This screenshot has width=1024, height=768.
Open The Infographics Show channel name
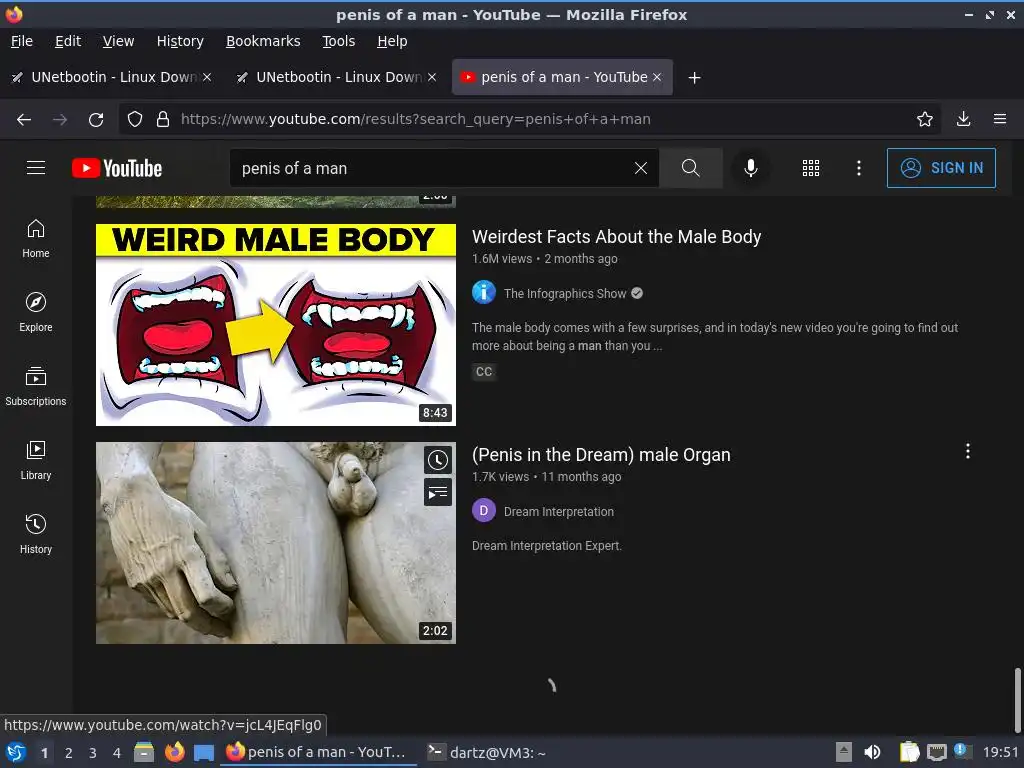coord(565,293)
